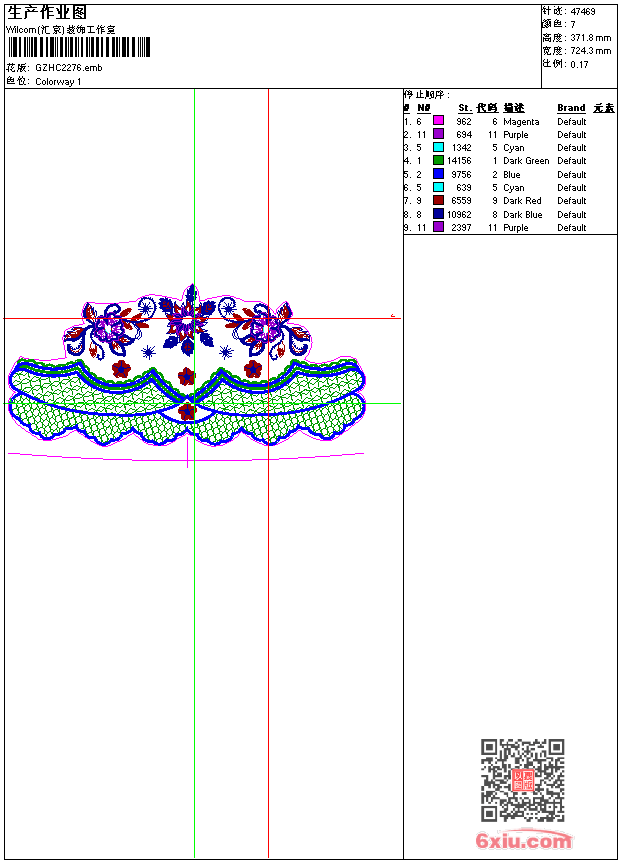Click the QR code near the bottom right
This screenshot has height=860, width=620.
pyautogui.click(x=523, y=780)
